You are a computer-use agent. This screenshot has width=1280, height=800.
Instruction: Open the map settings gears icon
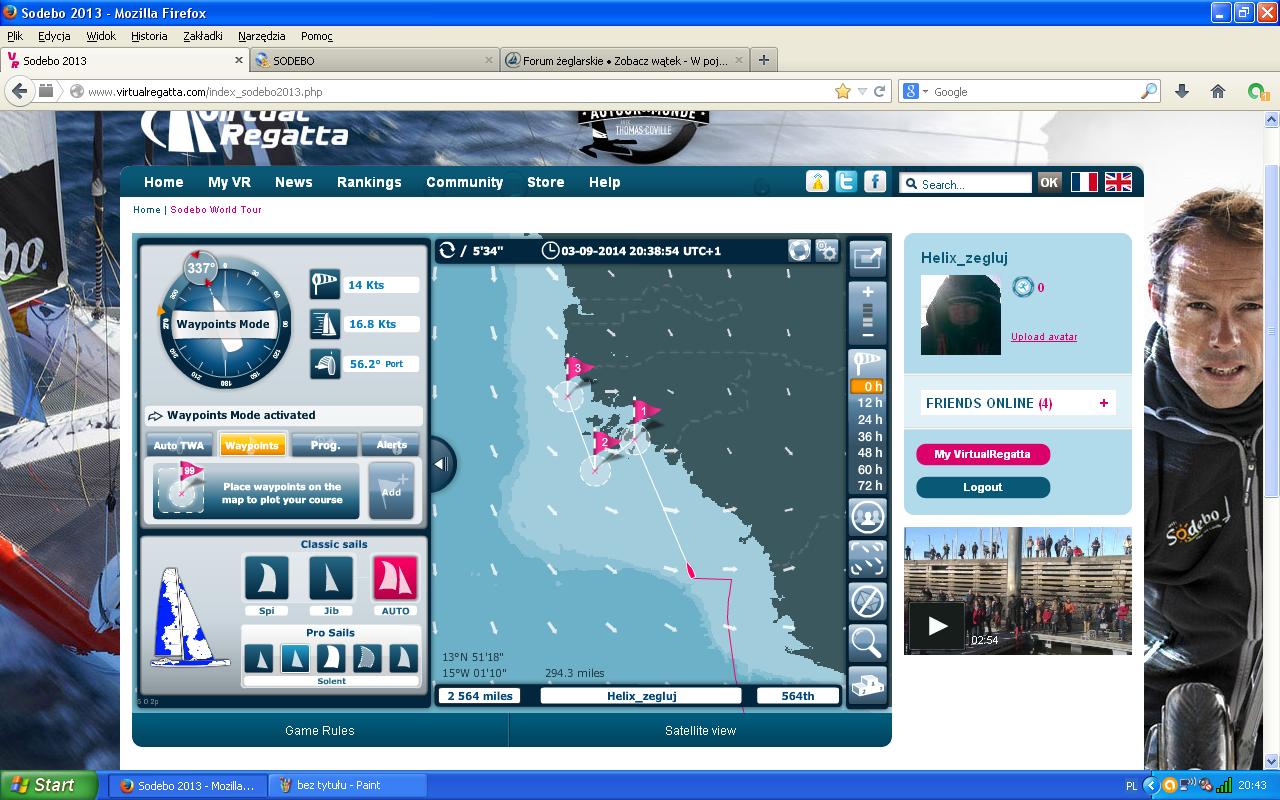coord(826,251)
